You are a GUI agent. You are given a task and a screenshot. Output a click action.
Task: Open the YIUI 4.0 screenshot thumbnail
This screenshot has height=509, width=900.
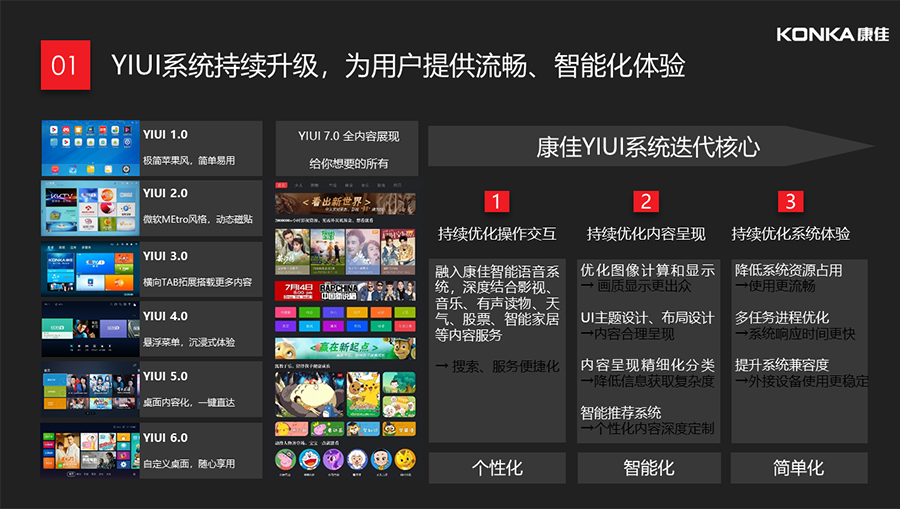[91, 329]
